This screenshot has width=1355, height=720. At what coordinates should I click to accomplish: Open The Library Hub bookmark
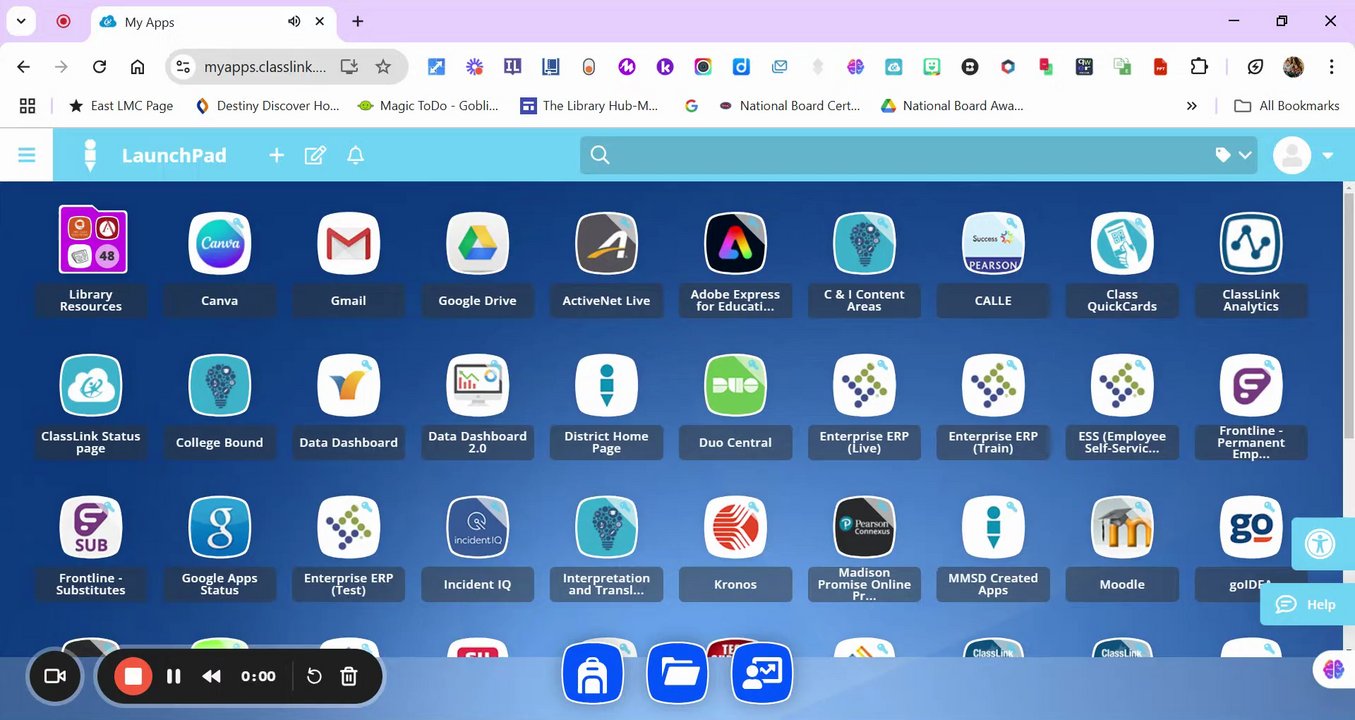pyautogui.click(x=590, y=105)
